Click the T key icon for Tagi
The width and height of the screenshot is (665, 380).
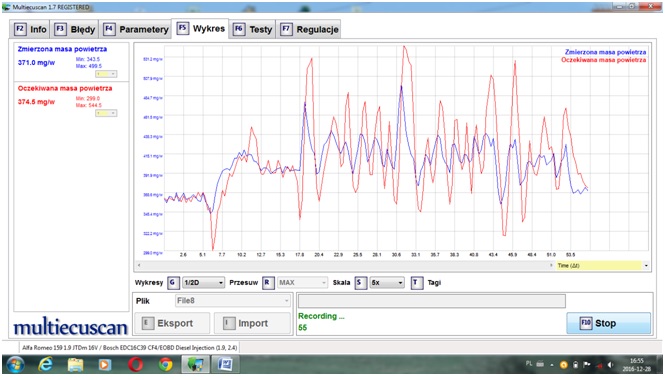coord(416,282)
